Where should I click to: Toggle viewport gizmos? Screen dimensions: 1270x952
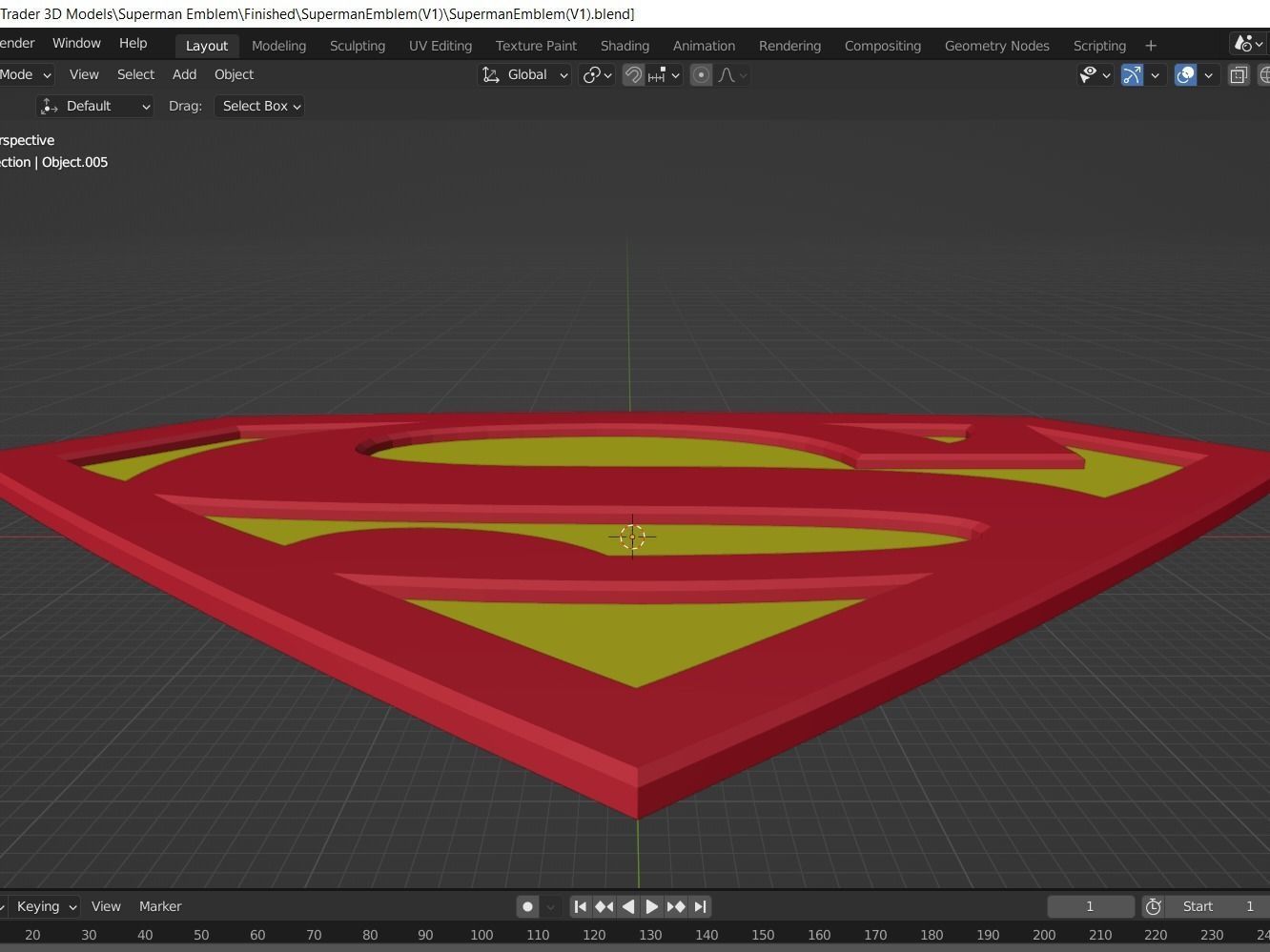coord(1132,75)
